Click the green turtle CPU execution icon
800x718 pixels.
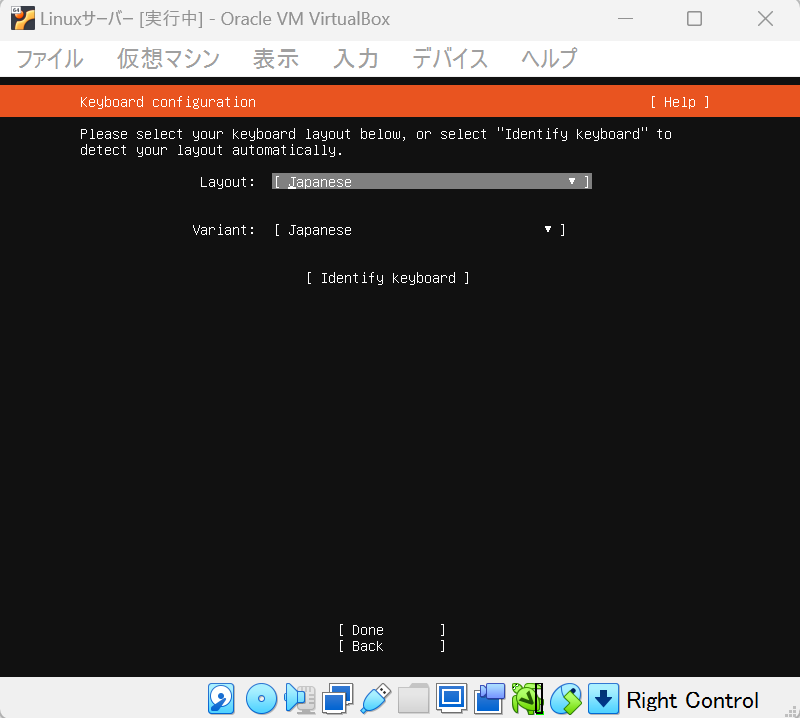(x=527, y=699)
